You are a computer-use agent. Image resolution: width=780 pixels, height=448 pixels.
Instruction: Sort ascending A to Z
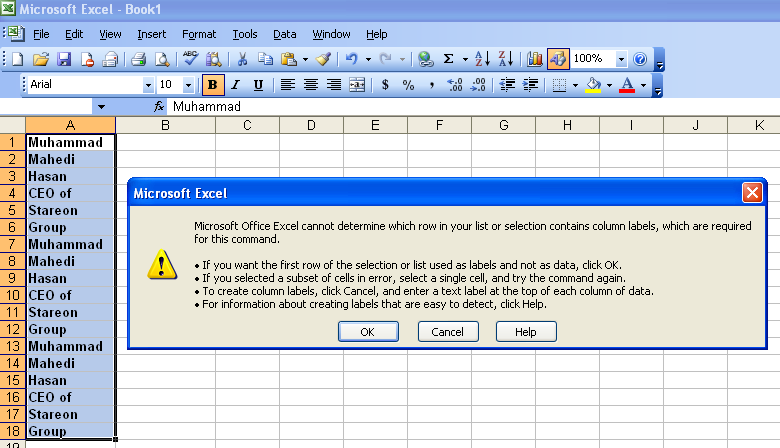tap(482, 59)
